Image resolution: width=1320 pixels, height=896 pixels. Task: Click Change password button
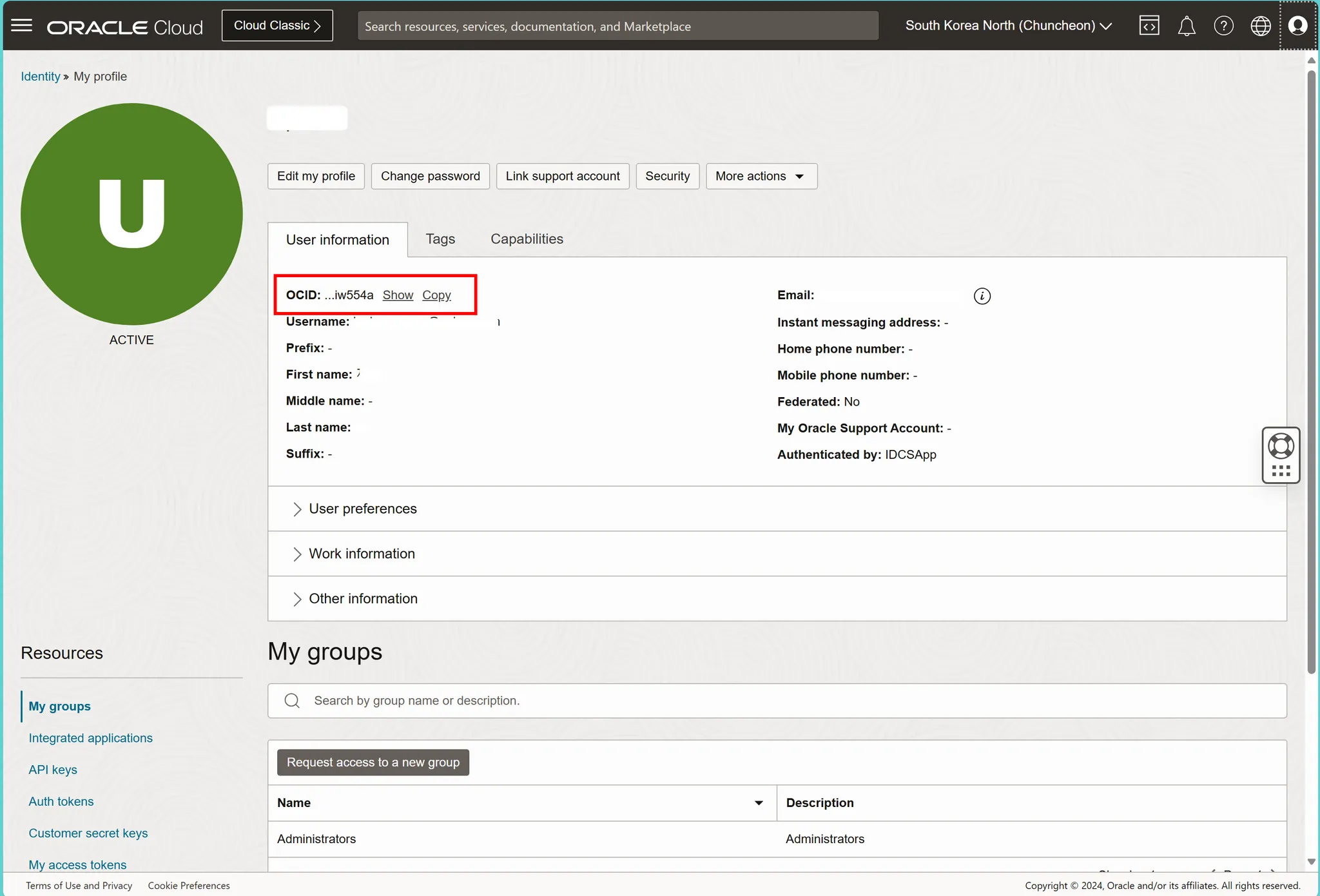(430, 176)
